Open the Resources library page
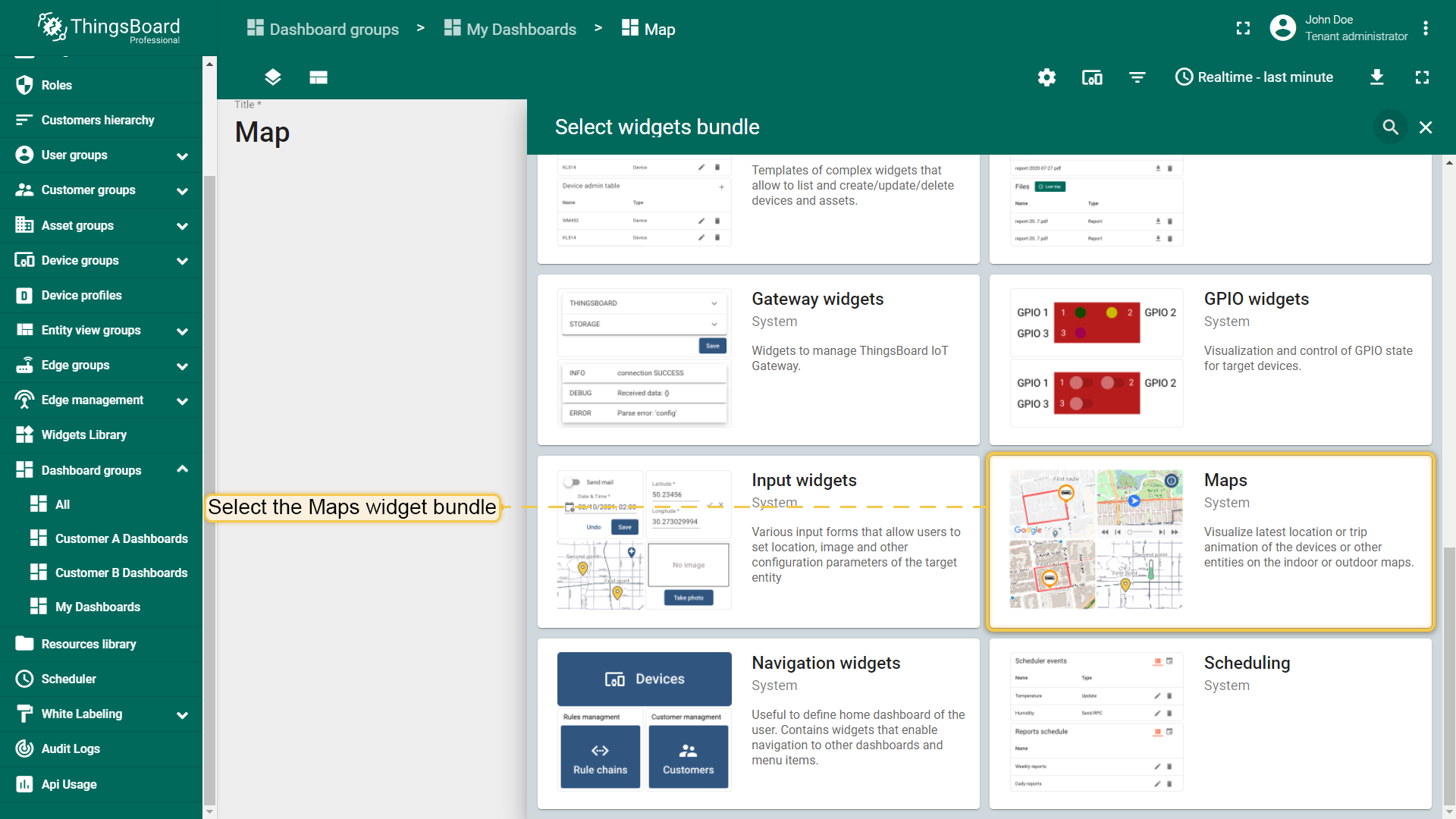The height and width of the screenshot is (819, 1456). pyautogui.click(x=102, y=644)
